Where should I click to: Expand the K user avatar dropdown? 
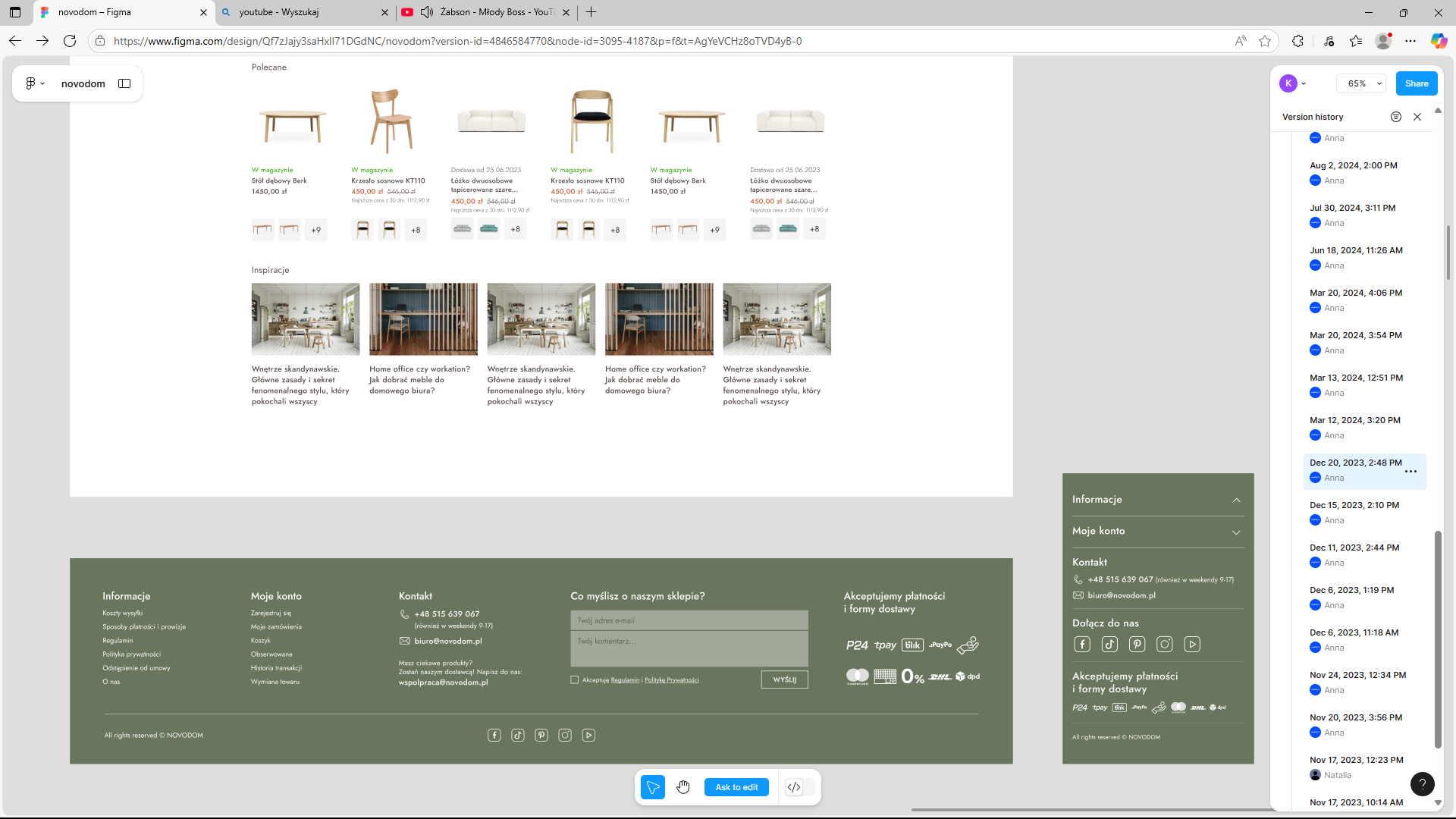(1304, 83)
